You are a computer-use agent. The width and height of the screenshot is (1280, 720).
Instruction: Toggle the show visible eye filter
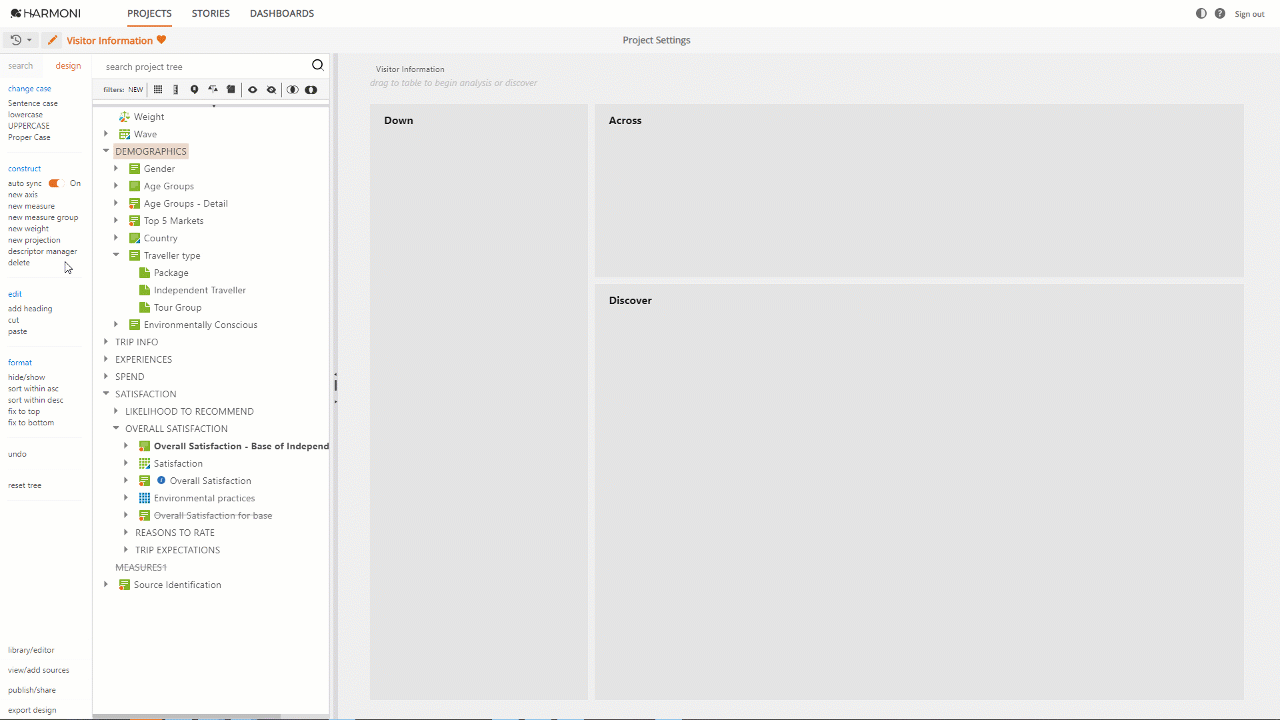pos(252,90)
